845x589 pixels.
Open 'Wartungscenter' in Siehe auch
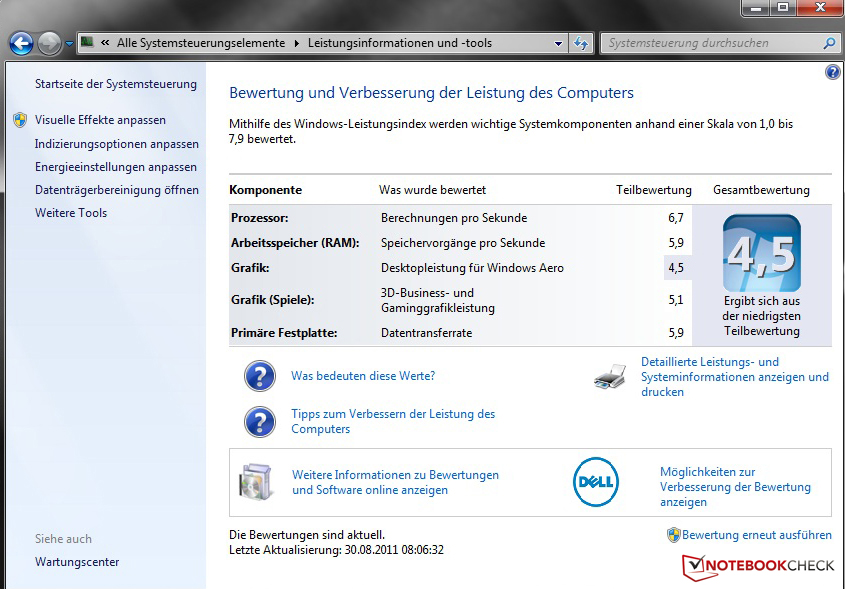(77, 562)
